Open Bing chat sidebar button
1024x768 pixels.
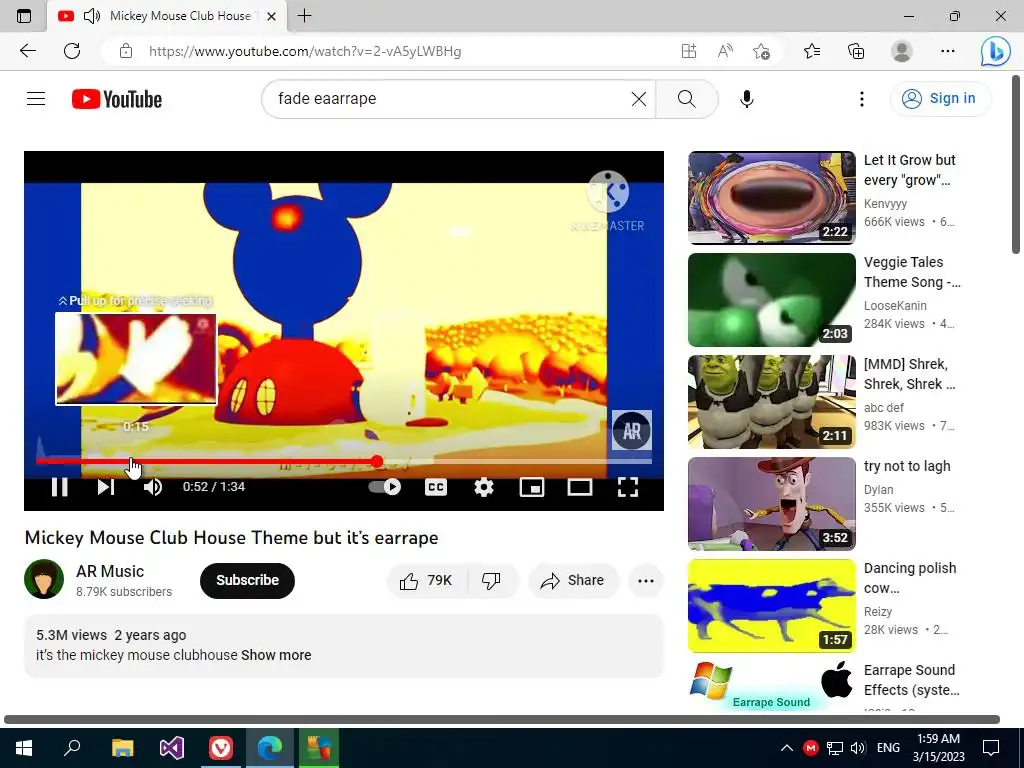pyautogui.click(x=995, y=51)
